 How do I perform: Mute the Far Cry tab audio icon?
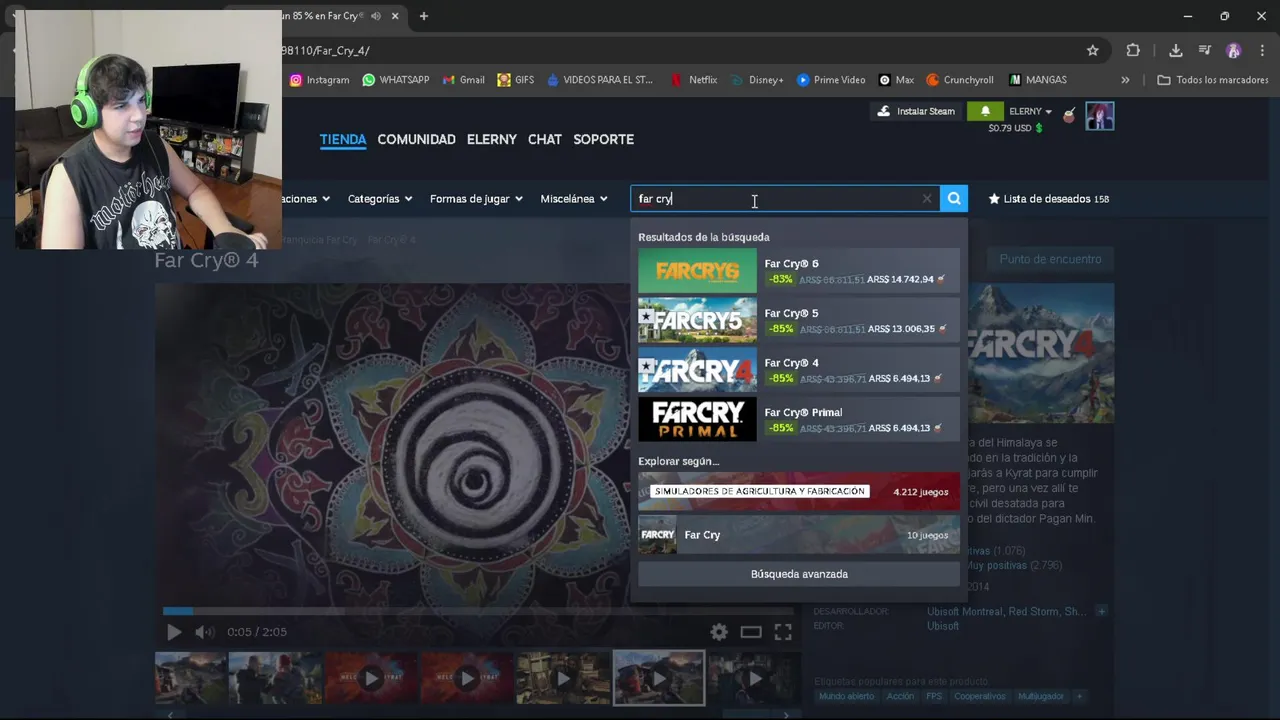pyautogui.click(x=376, y=16)
